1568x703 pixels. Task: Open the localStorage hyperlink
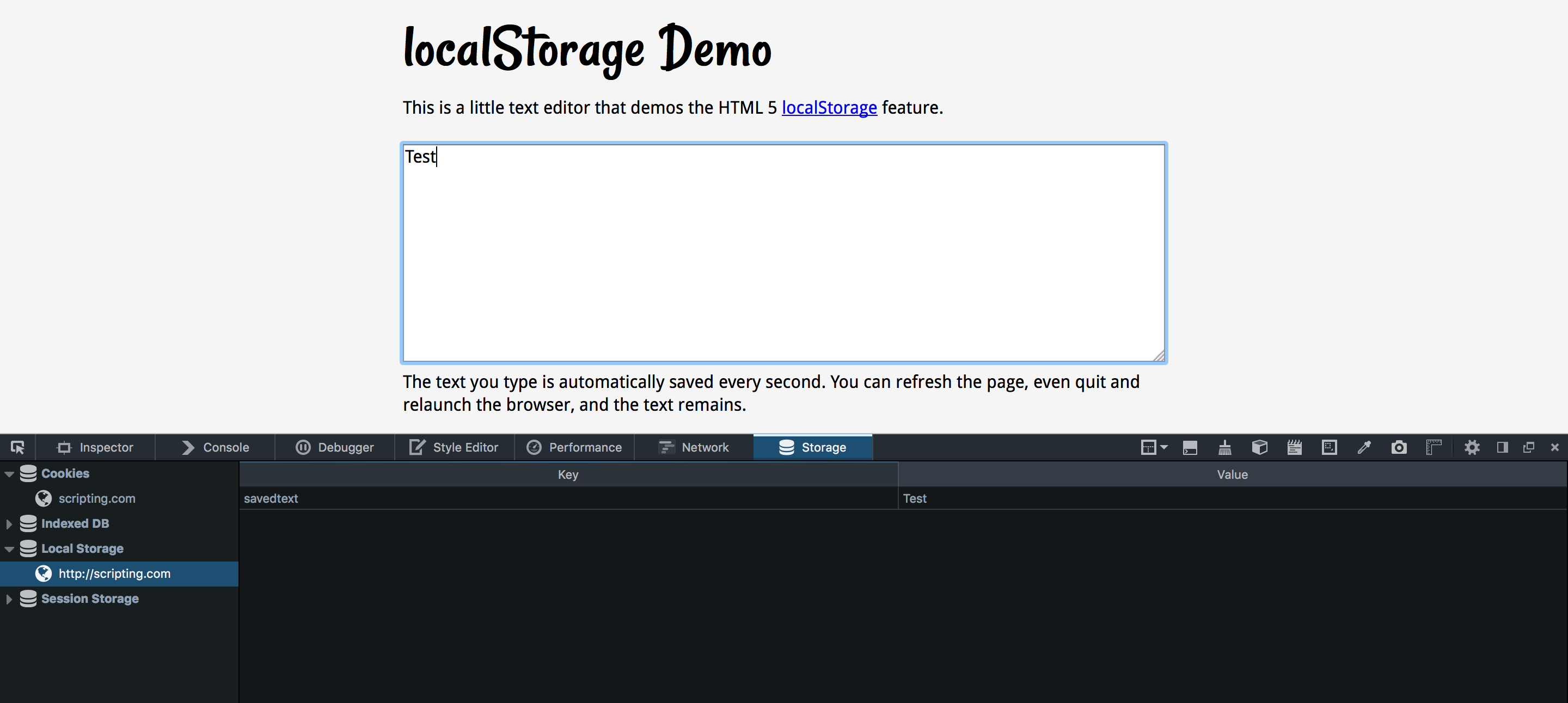(829, 108)
